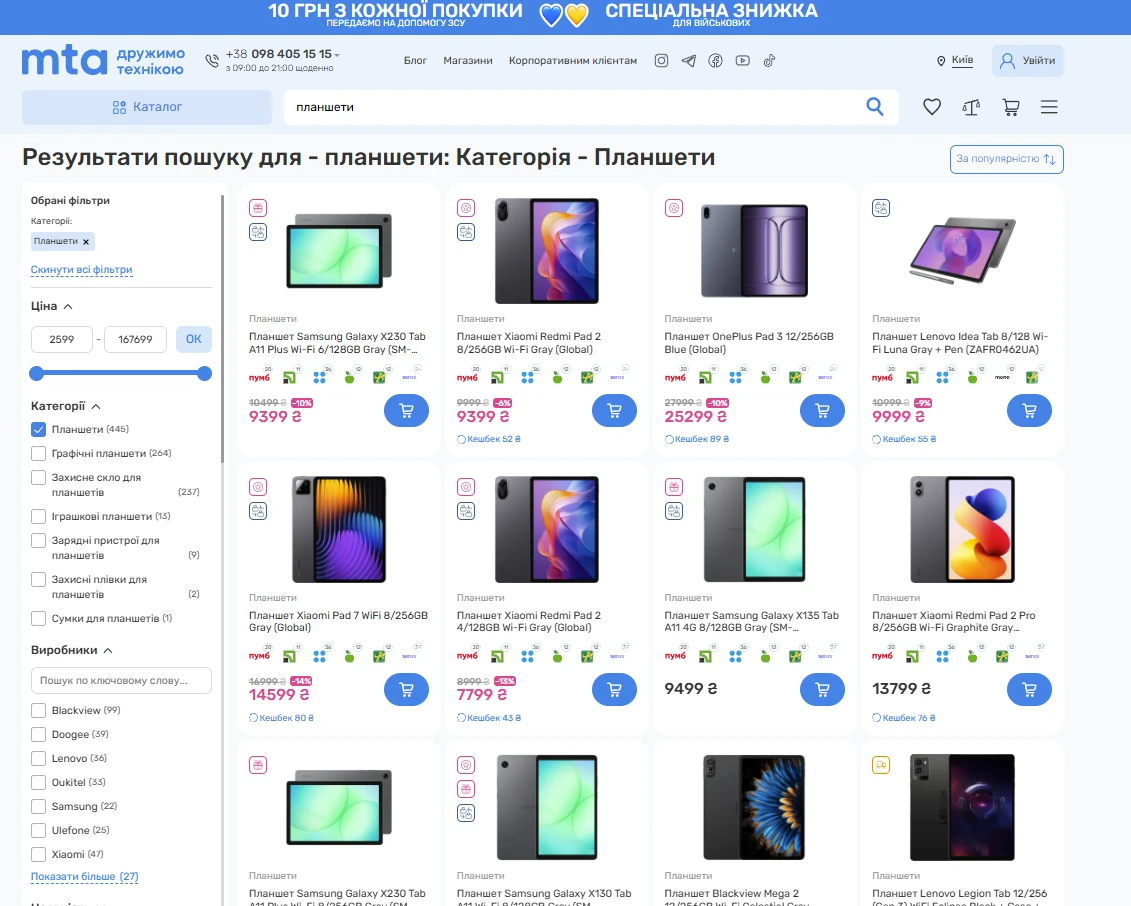Click the phone handset icon
Viewport: 1131px width, 906px height.
(212, 61)
